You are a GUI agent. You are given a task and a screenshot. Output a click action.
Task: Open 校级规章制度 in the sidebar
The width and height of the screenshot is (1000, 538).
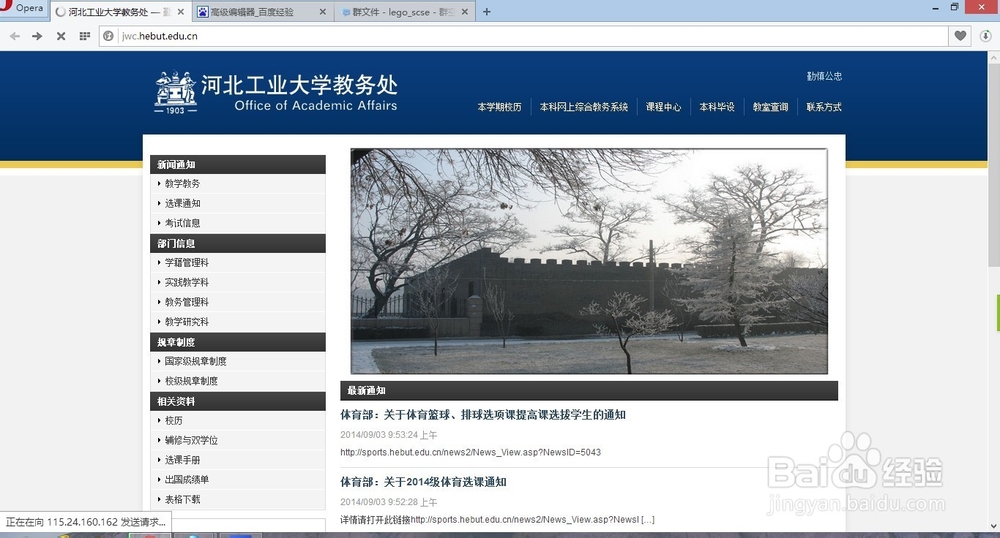point(191,381)
